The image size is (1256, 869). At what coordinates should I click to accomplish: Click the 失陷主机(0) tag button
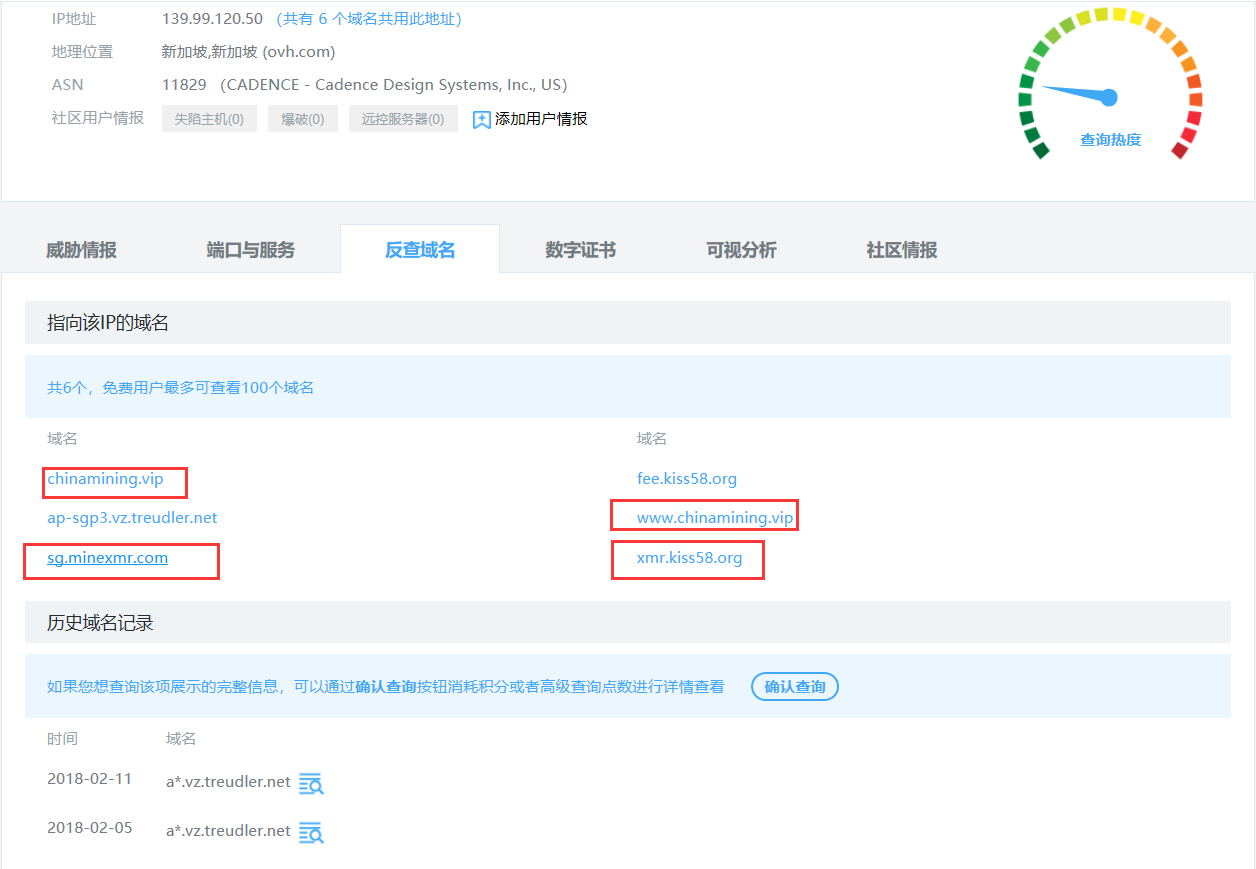click(209, 119)
